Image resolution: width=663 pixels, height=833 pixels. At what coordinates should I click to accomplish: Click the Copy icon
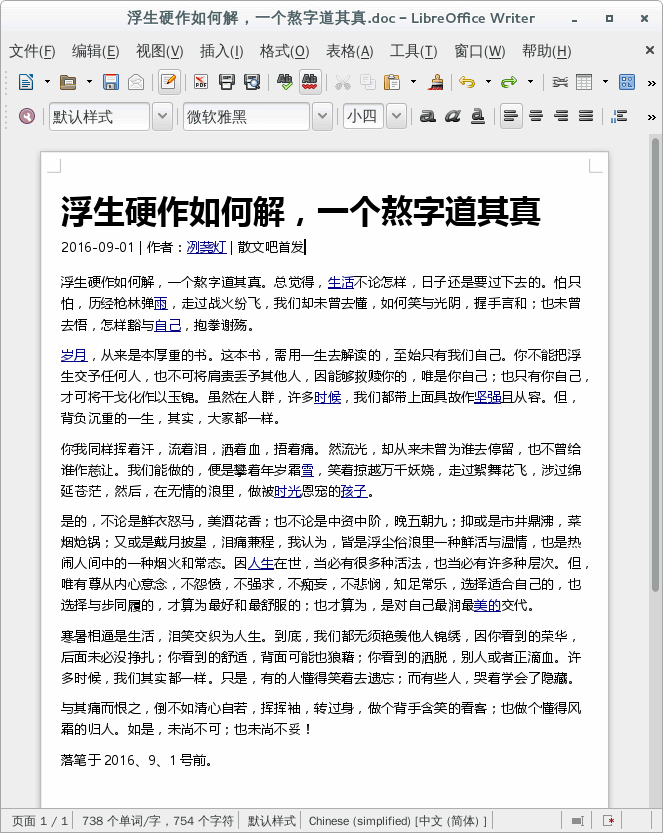click(368, 82)
